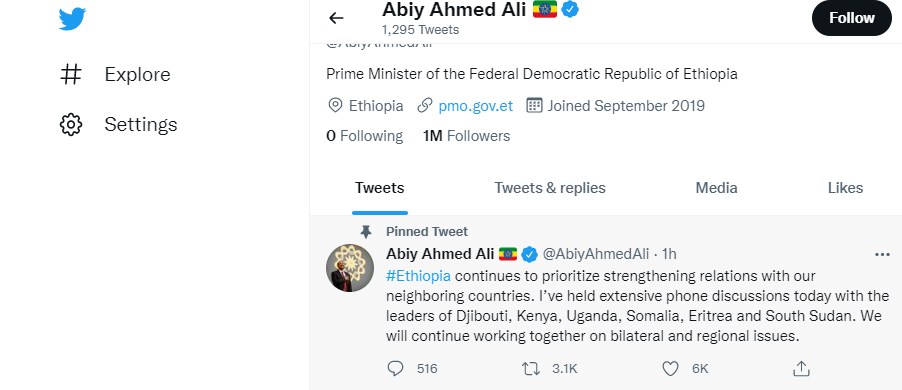Open the @AbiyAhmedAli handle in tweet
Image resolution: width=902 pixels, height=390 pixels.
pos(596,254)
